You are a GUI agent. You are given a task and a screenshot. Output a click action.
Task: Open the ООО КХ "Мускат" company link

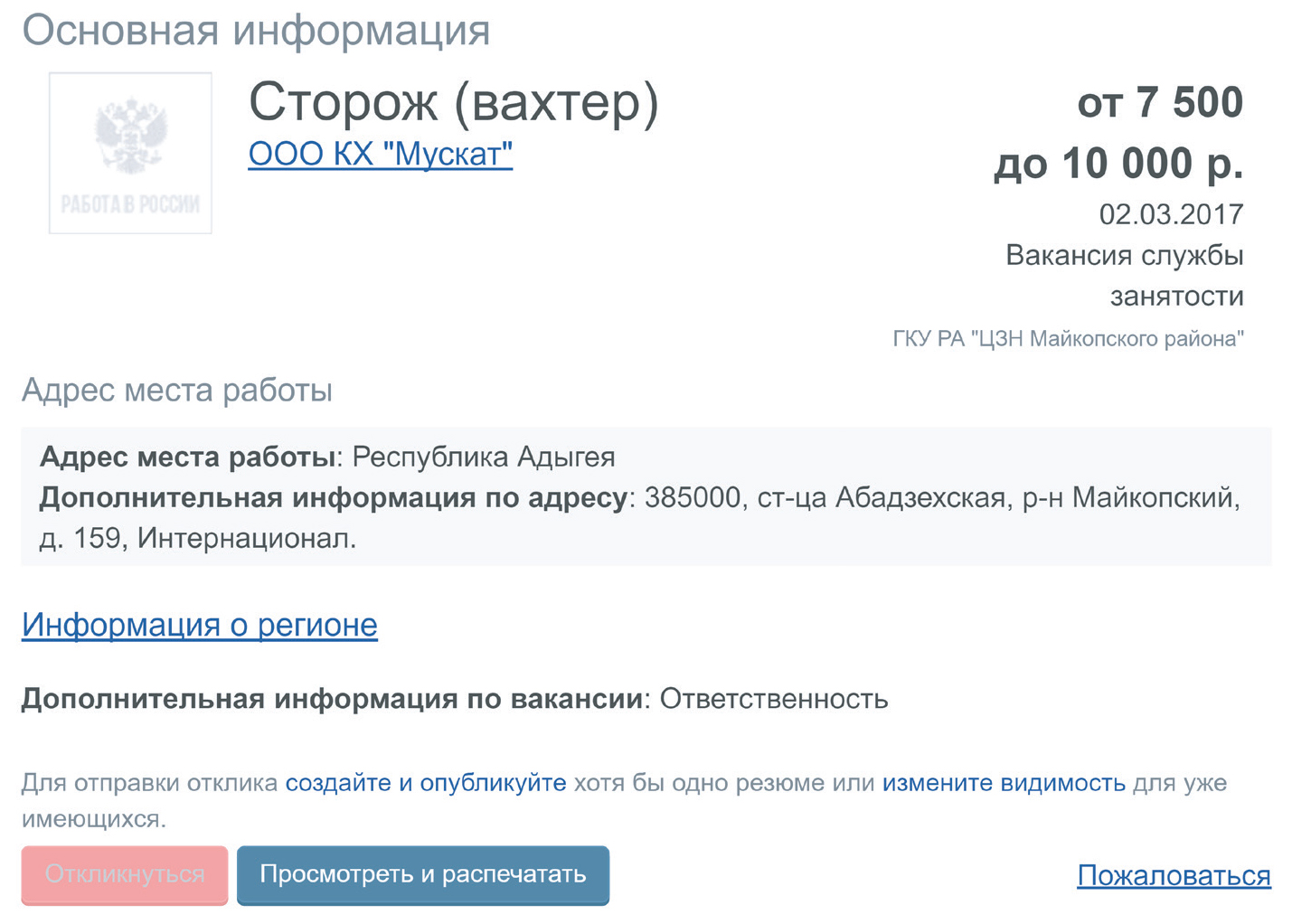coord(381,155)
